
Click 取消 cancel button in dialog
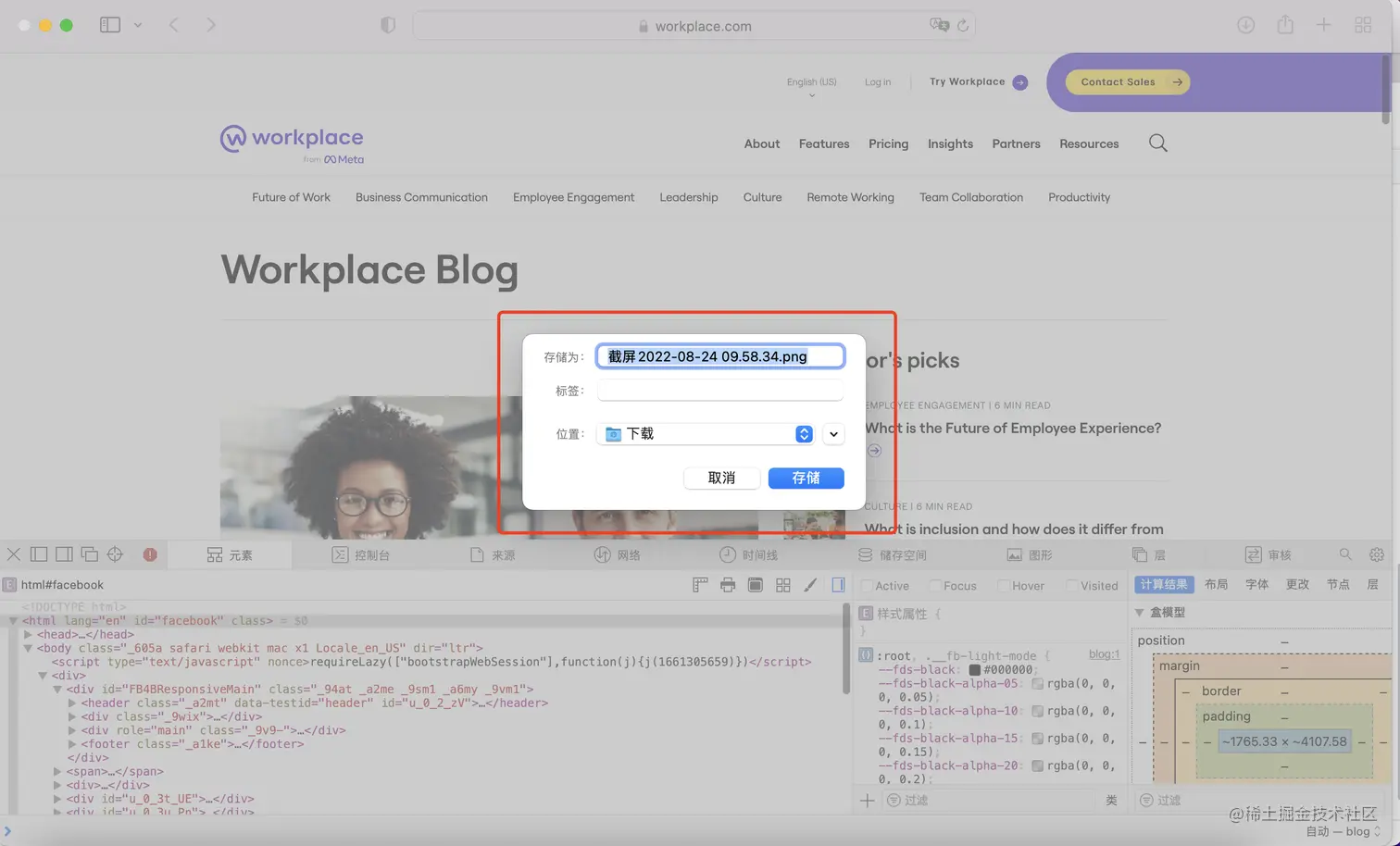click(721, 478)
